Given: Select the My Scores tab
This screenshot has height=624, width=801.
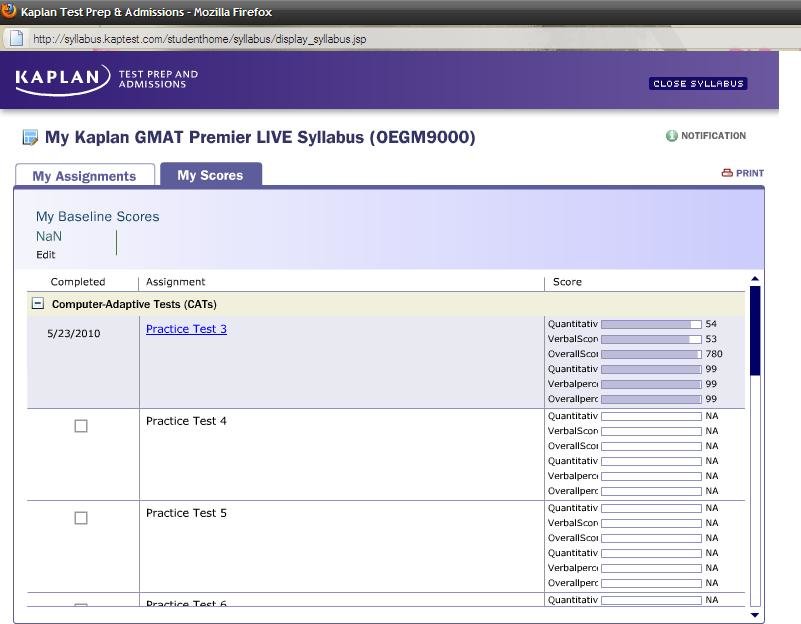Looking at the screenshot, I should click(x=210, y=175).
